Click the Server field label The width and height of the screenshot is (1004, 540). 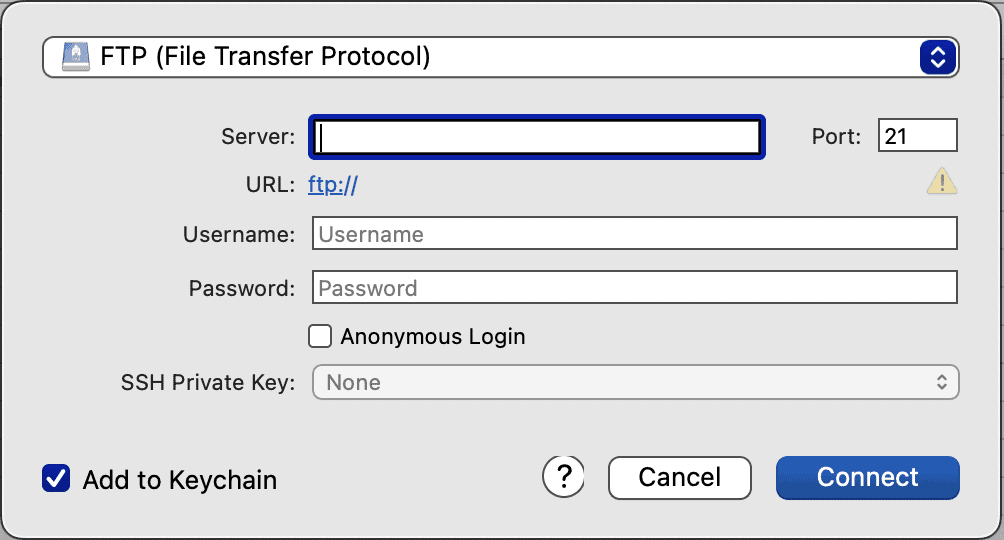[258, 137]
